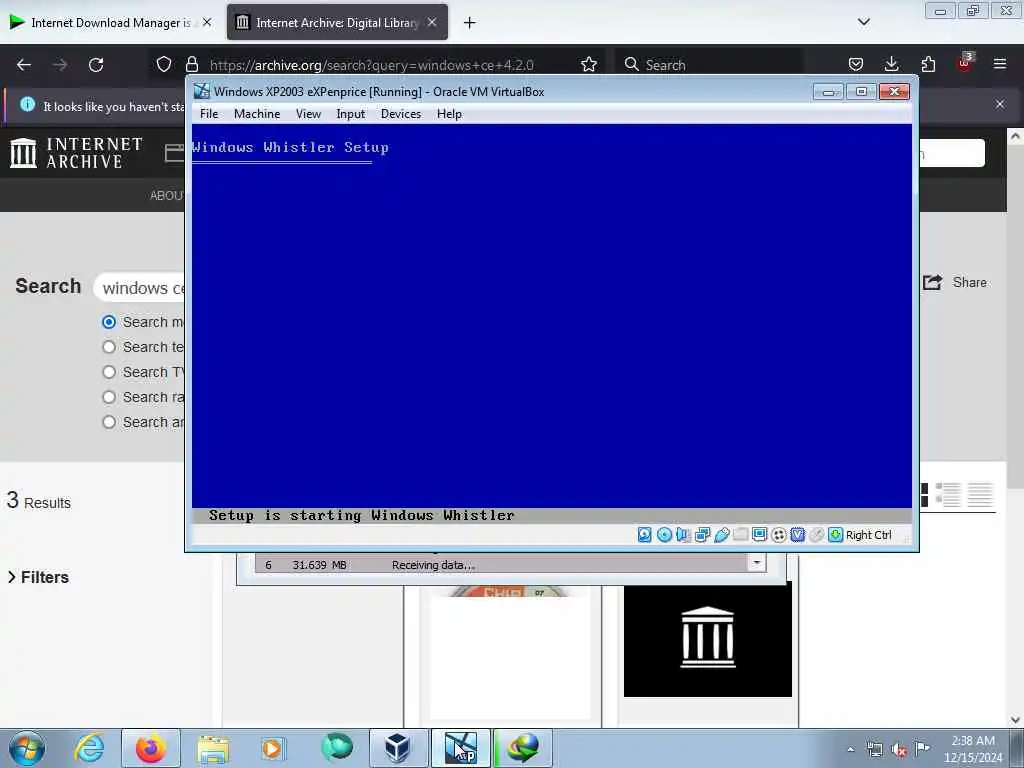Screen dimensions: 1024x768
Task: Select the Search metadata radio button
Action: (109, 322)
